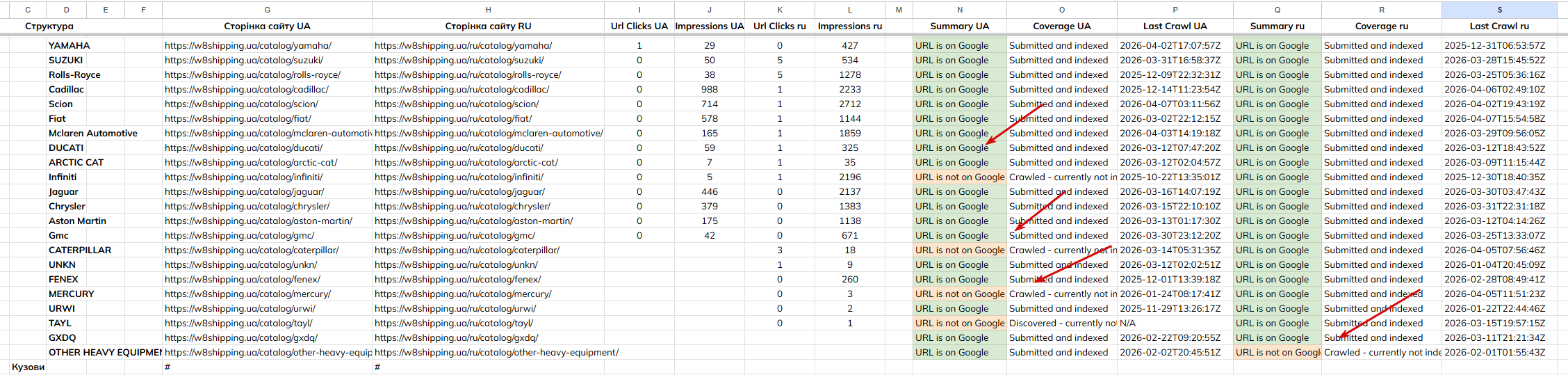Select the Cadillac brand cell

coord(66,90)
